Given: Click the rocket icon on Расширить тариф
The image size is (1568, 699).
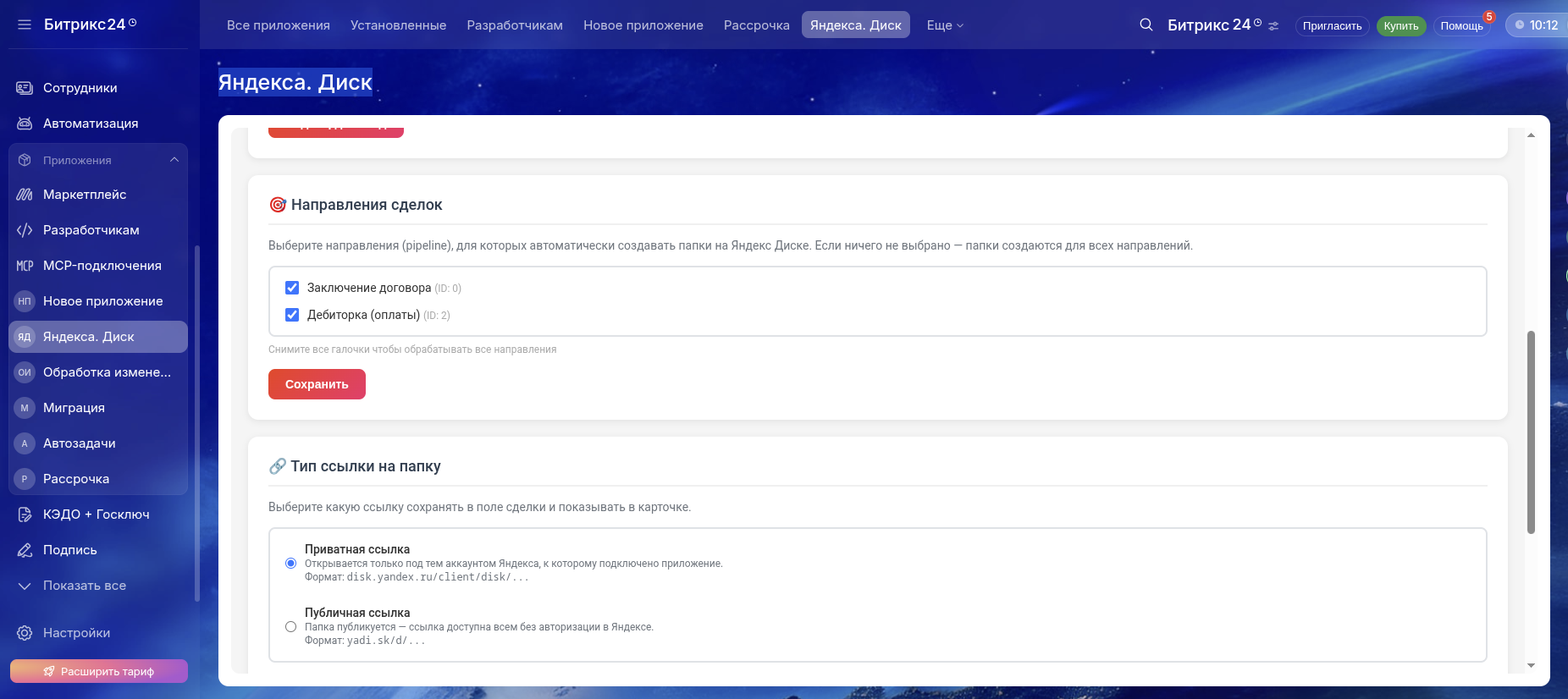Looking at the screenshot, I should (x=49, y=671).
